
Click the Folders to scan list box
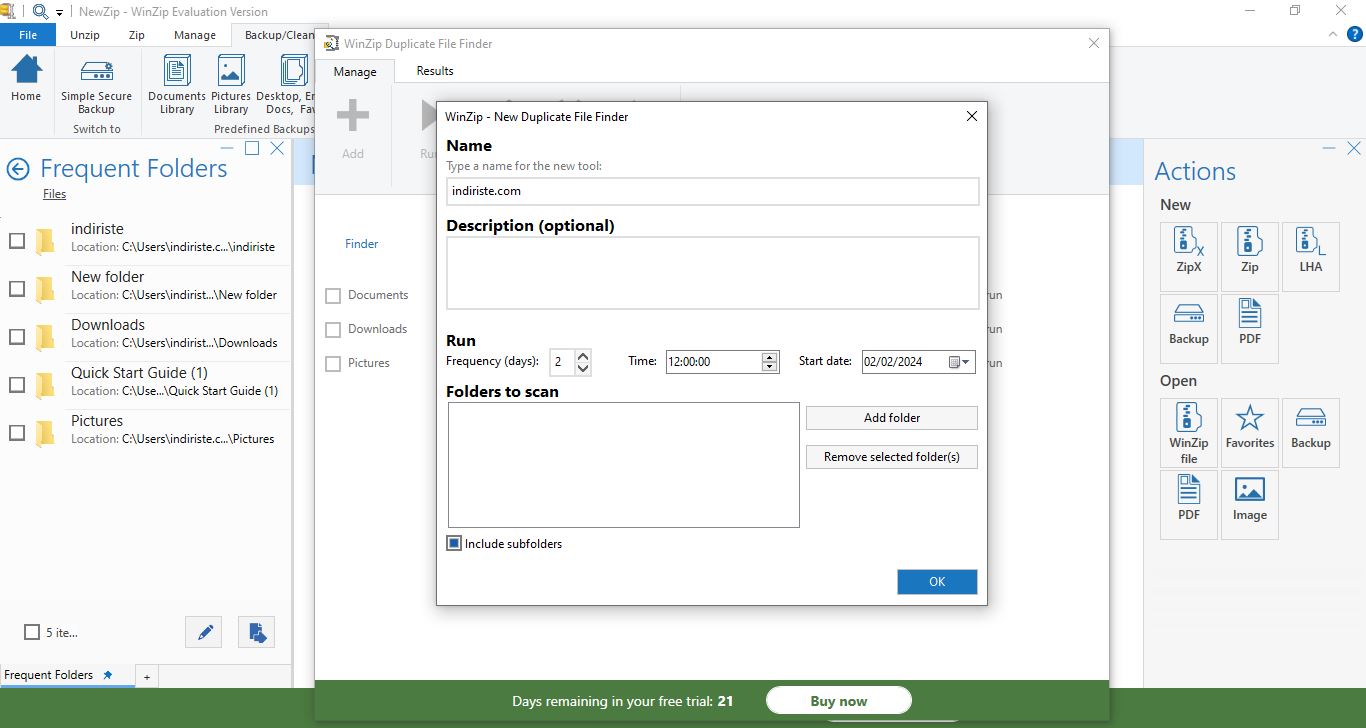click(624, 465)
